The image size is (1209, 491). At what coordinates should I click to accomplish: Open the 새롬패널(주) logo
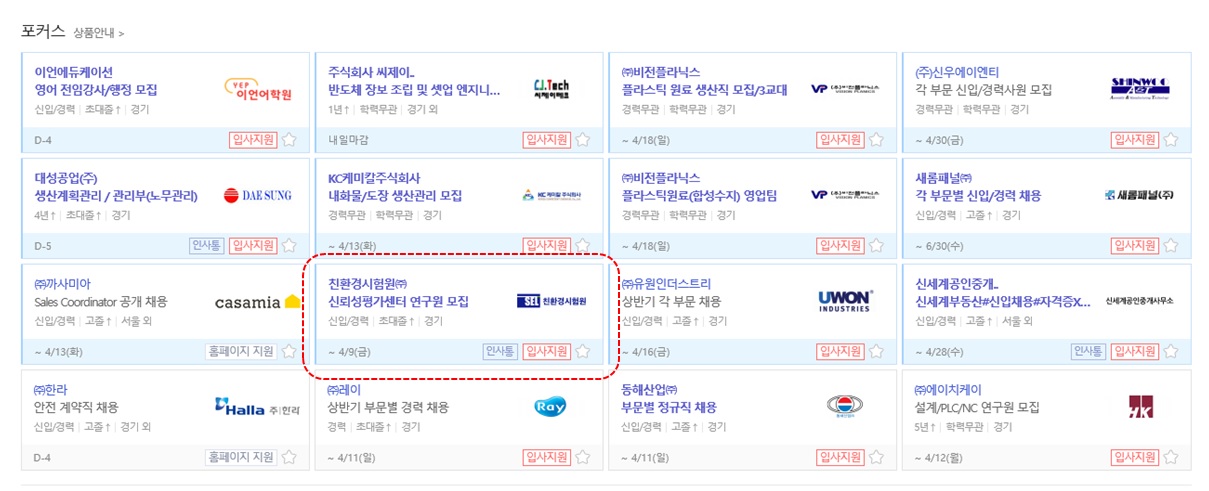1139,195
